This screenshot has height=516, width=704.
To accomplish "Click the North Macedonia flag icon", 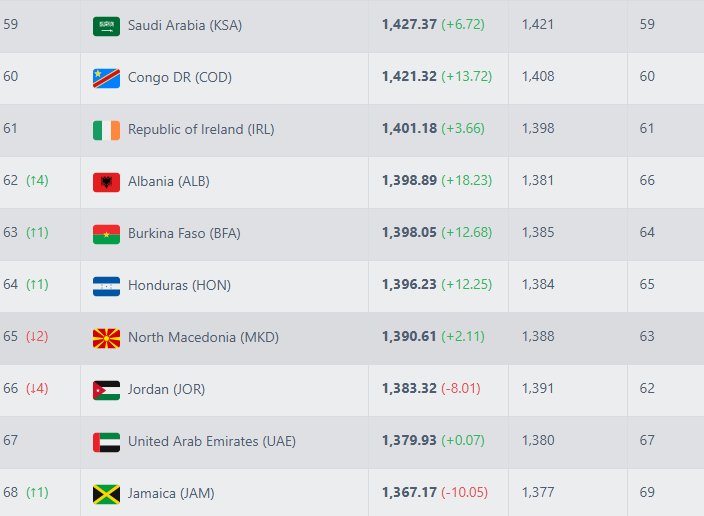I will click(106, 338).
